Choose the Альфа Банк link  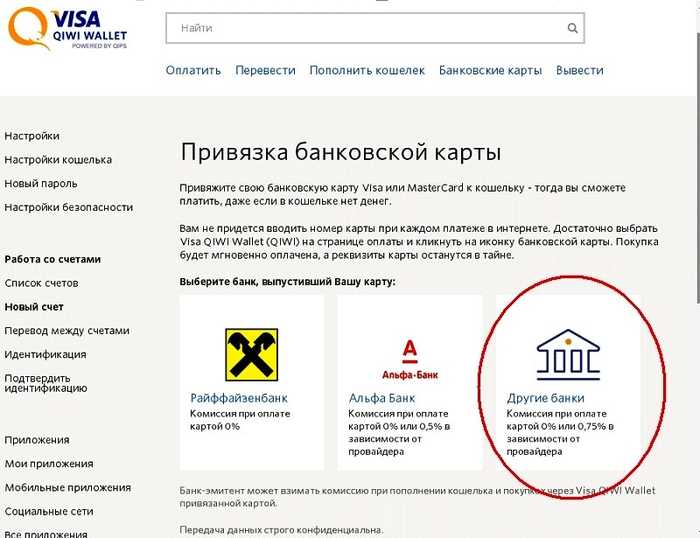382,398
